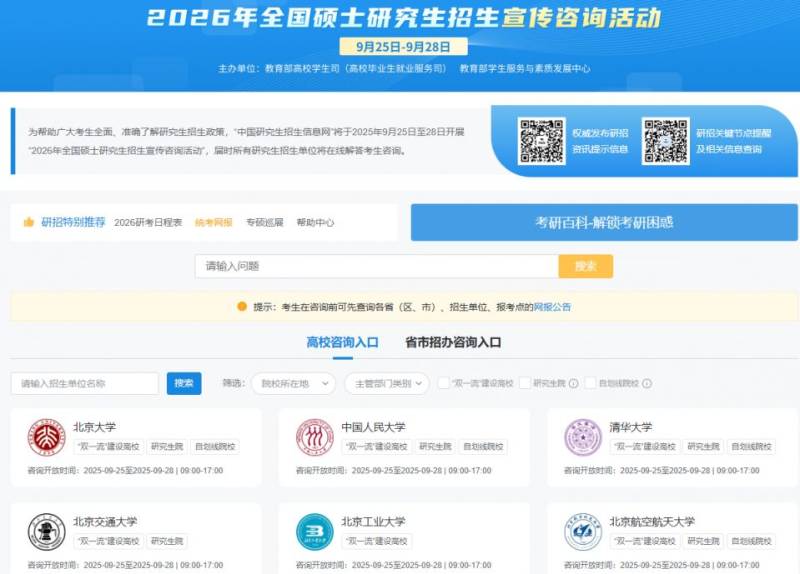Click the info icon next to 研究生院 filter

point(574,383)
